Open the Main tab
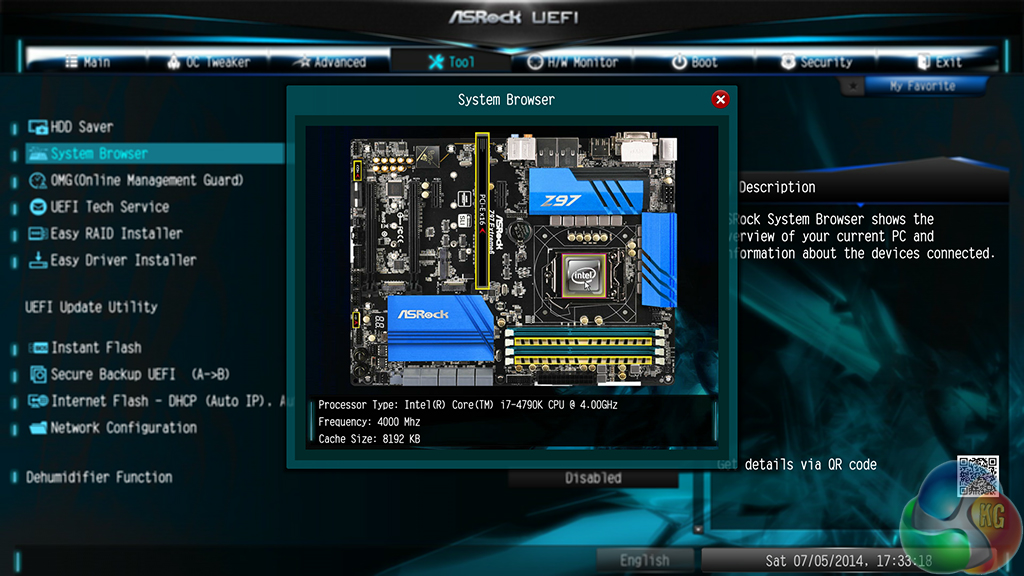 click(x=88, y=62)
